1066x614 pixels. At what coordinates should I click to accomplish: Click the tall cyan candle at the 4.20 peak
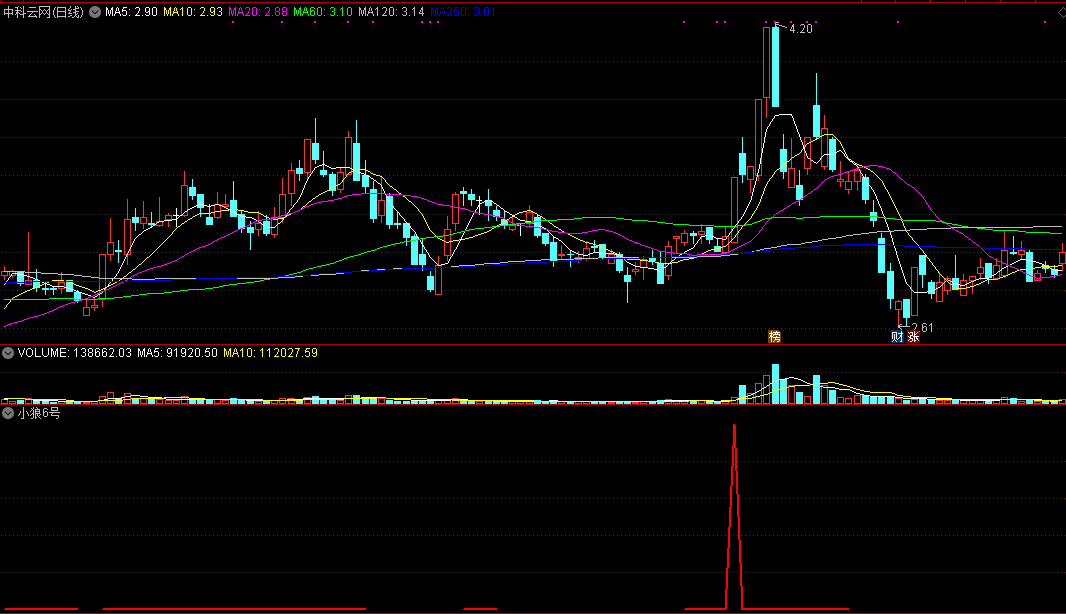(x=776, y=67)
